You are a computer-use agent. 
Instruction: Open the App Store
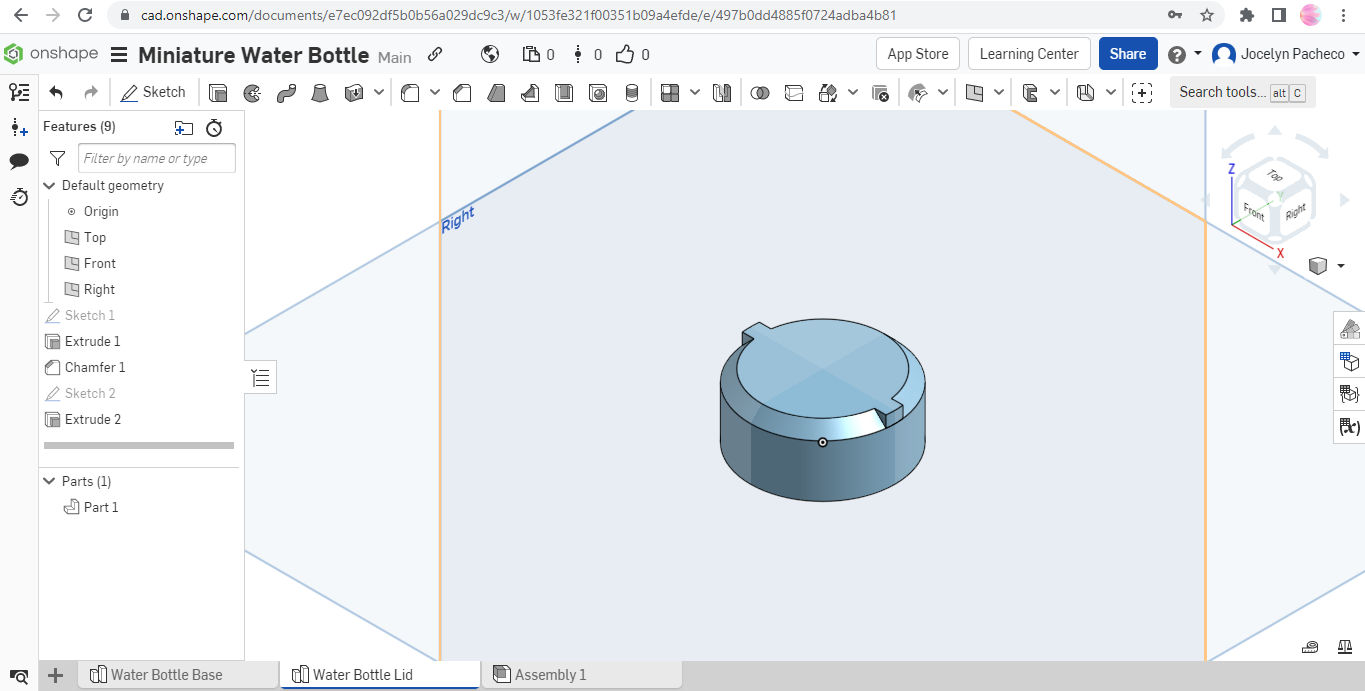pos(918,54)
